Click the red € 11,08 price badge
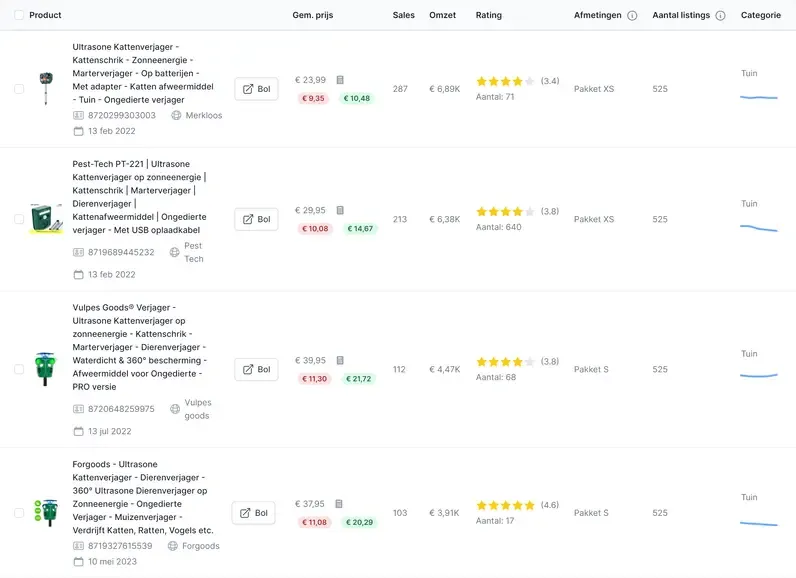 point(315,523)
